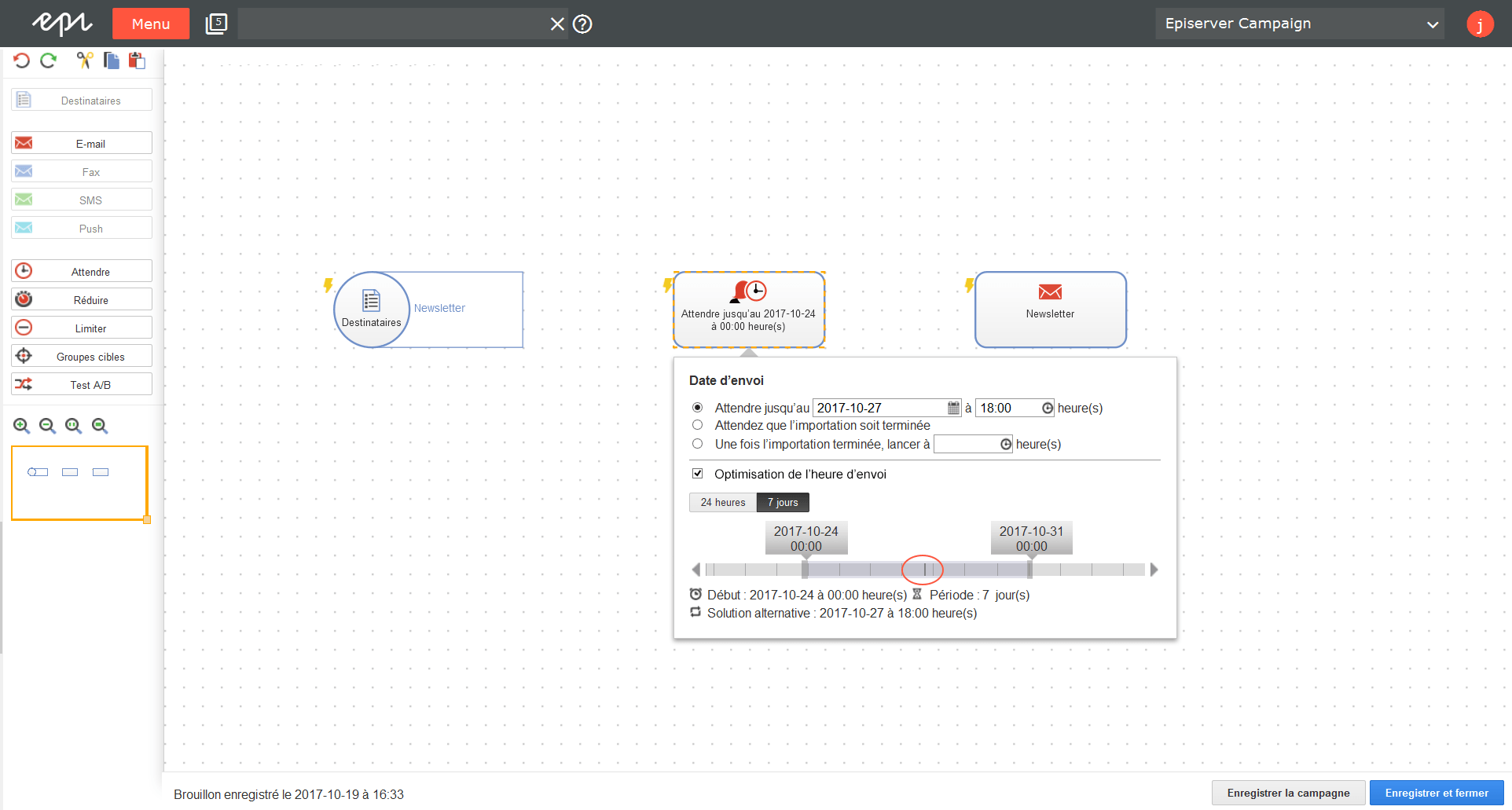The image size is (1512, 810).
Task: Click the 2017-10-31 end timeline handle
Action: [x=1030, y=569]
